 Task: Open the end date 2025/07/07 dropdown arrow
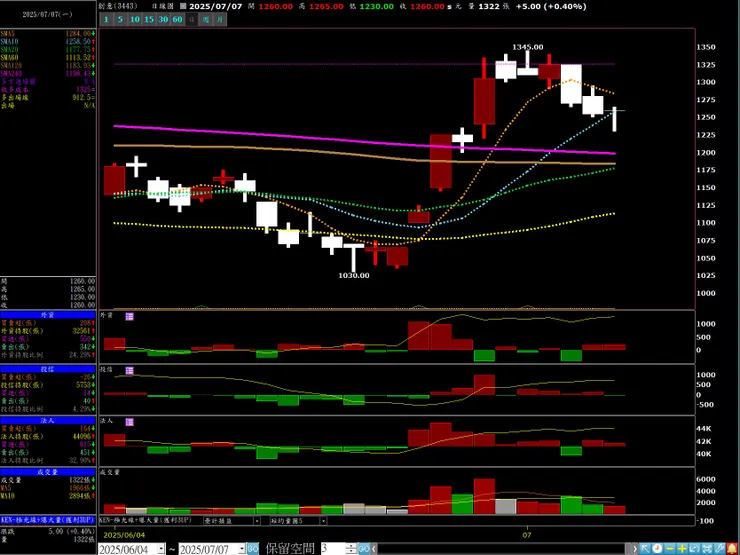click(243, 549)
